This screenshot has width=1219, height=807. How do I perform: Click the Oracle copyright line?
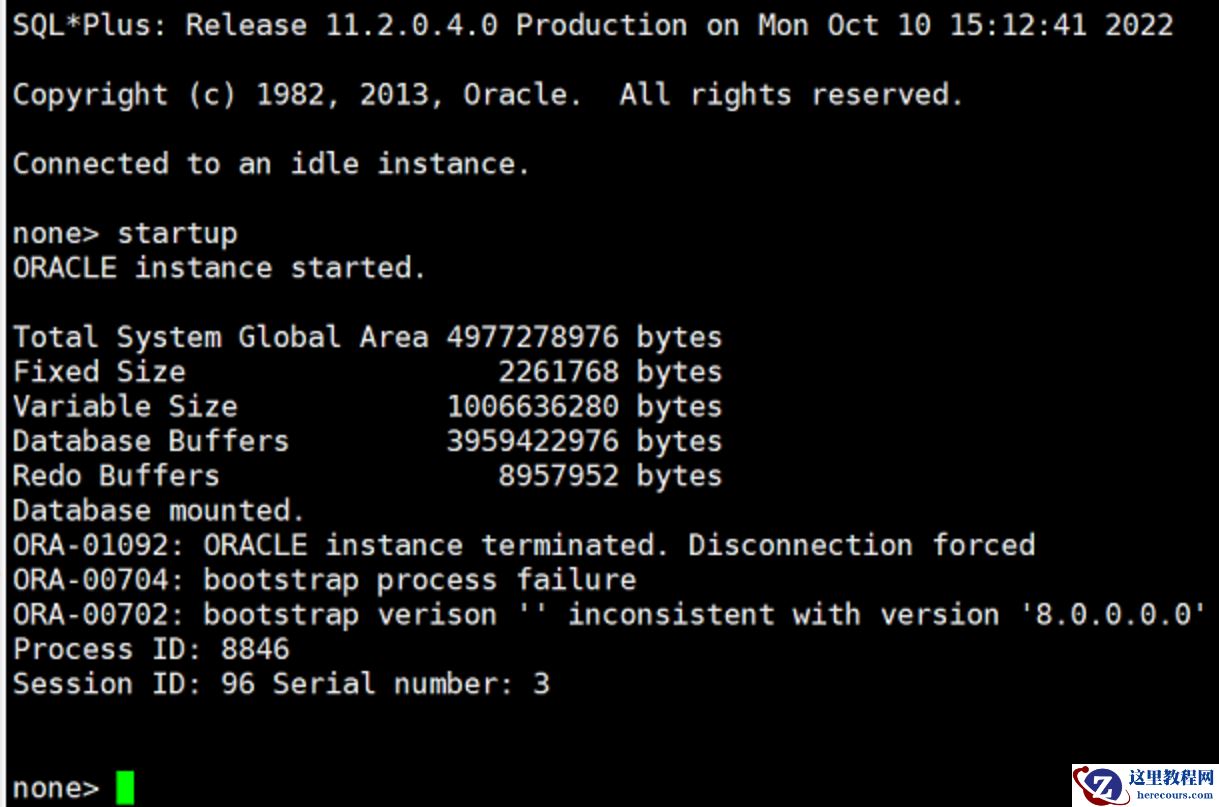pyautogui.click(x=488, y=95)
